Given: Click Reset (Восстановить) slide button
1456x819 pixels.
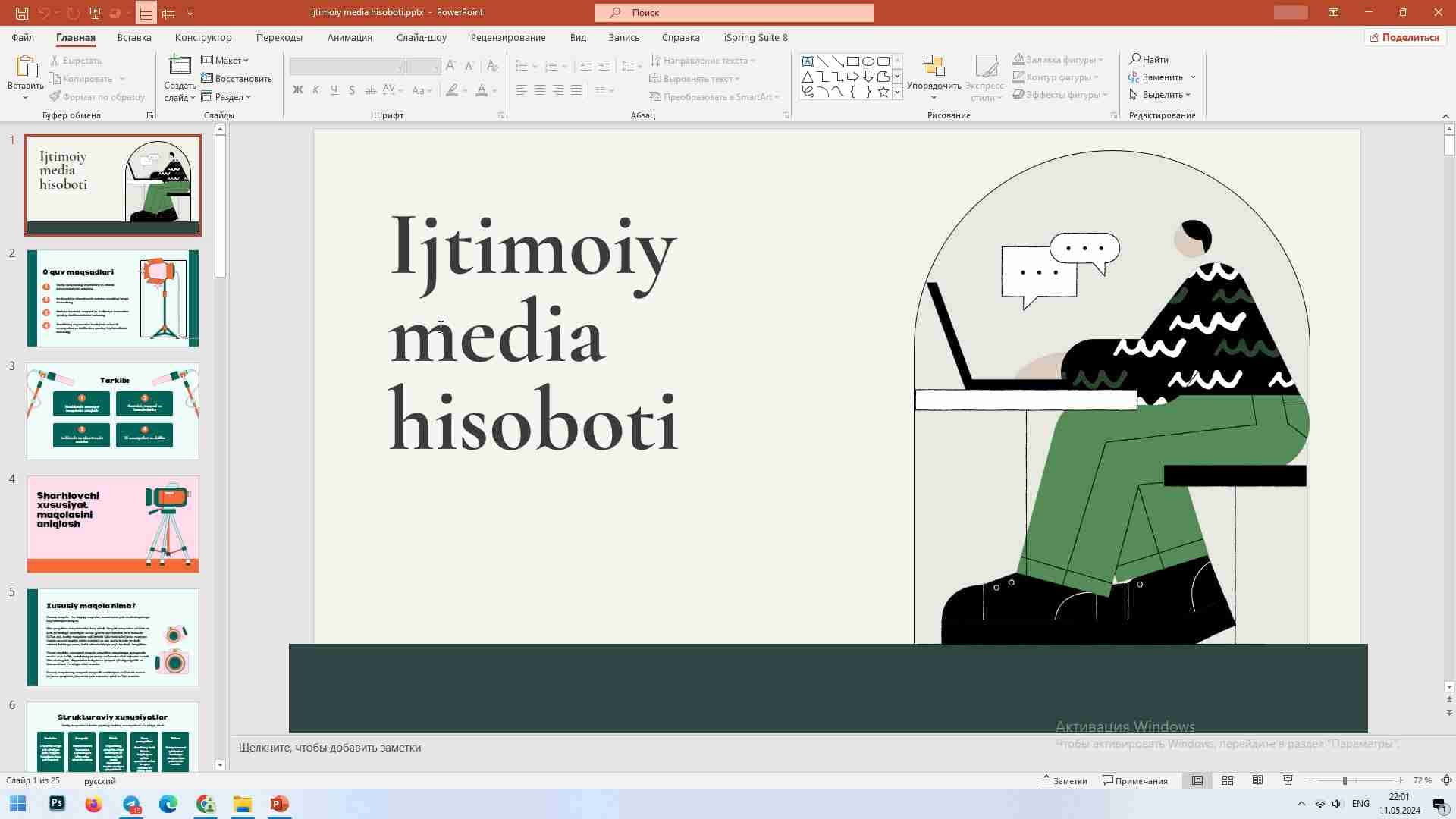Looking at the screenshot, I should (237, 79).
